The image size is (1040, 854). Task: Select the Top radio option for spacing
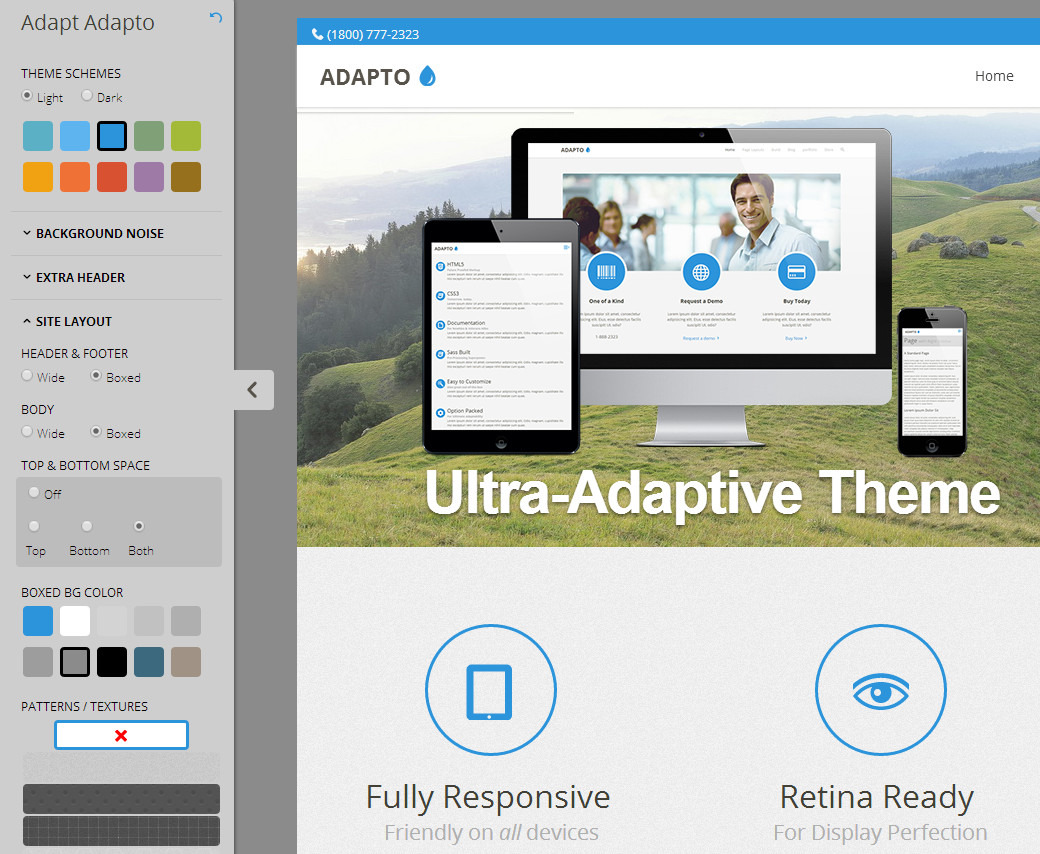[x=34, y=526]
